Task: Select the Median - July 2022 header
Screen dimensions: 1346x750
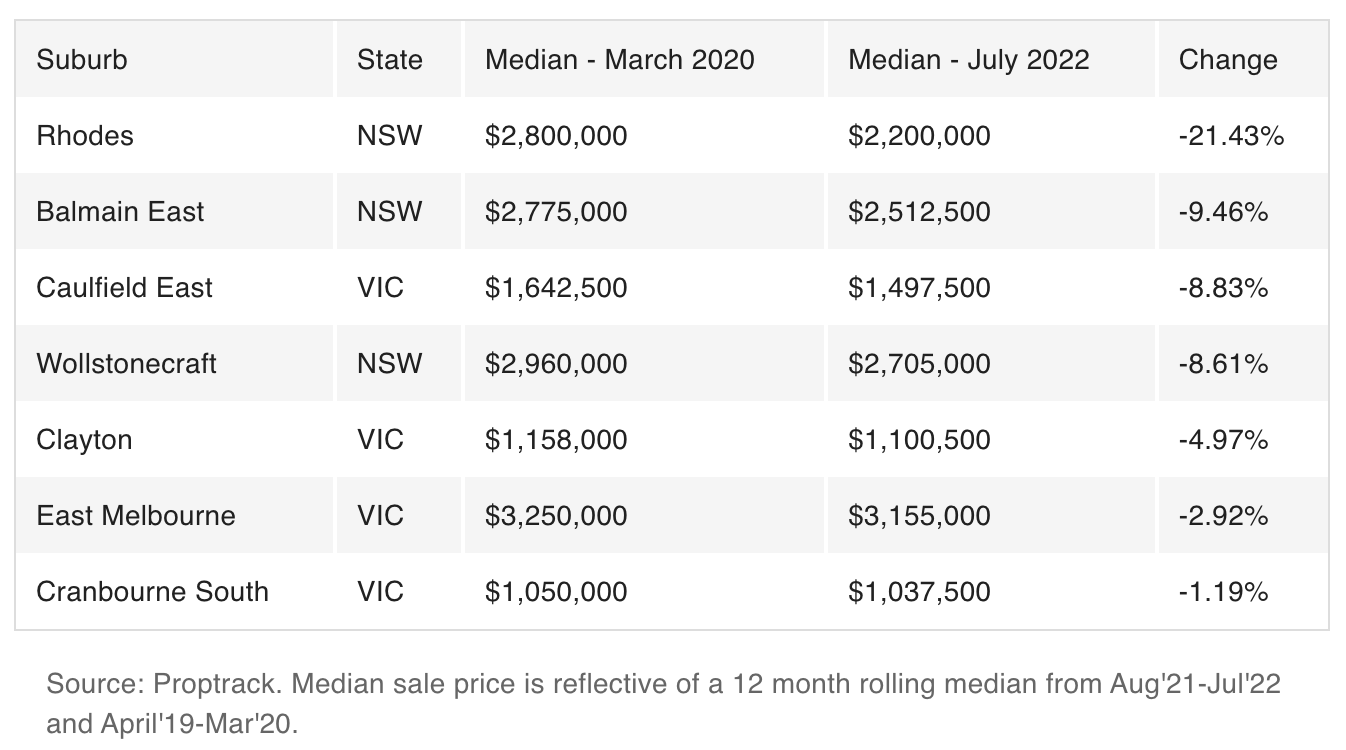Action: pyautogui.click(x=969, y=60)
